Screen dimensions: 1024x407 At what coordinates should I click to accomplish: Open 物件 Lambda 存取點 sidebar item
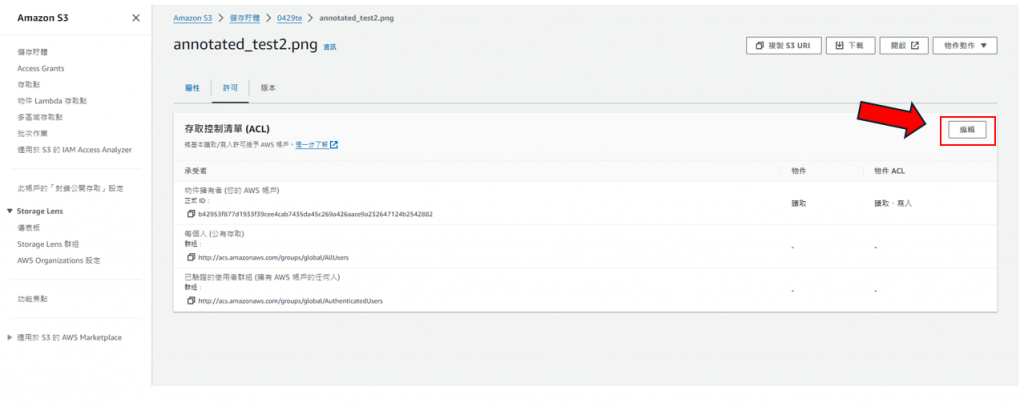[x=52, y=101]
